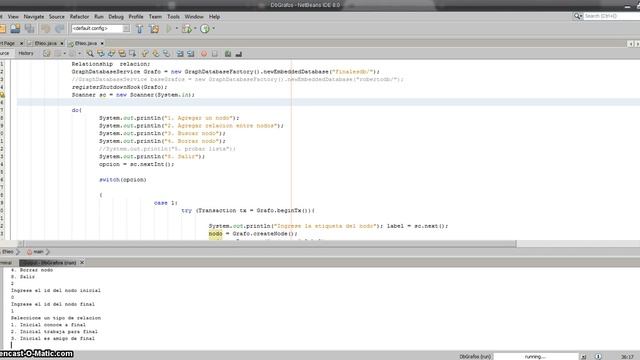Image resolution: width=640 pixels, height=360 pixels.
Task: Click the Save All icon in main toolbar
Action: (29, 29)
